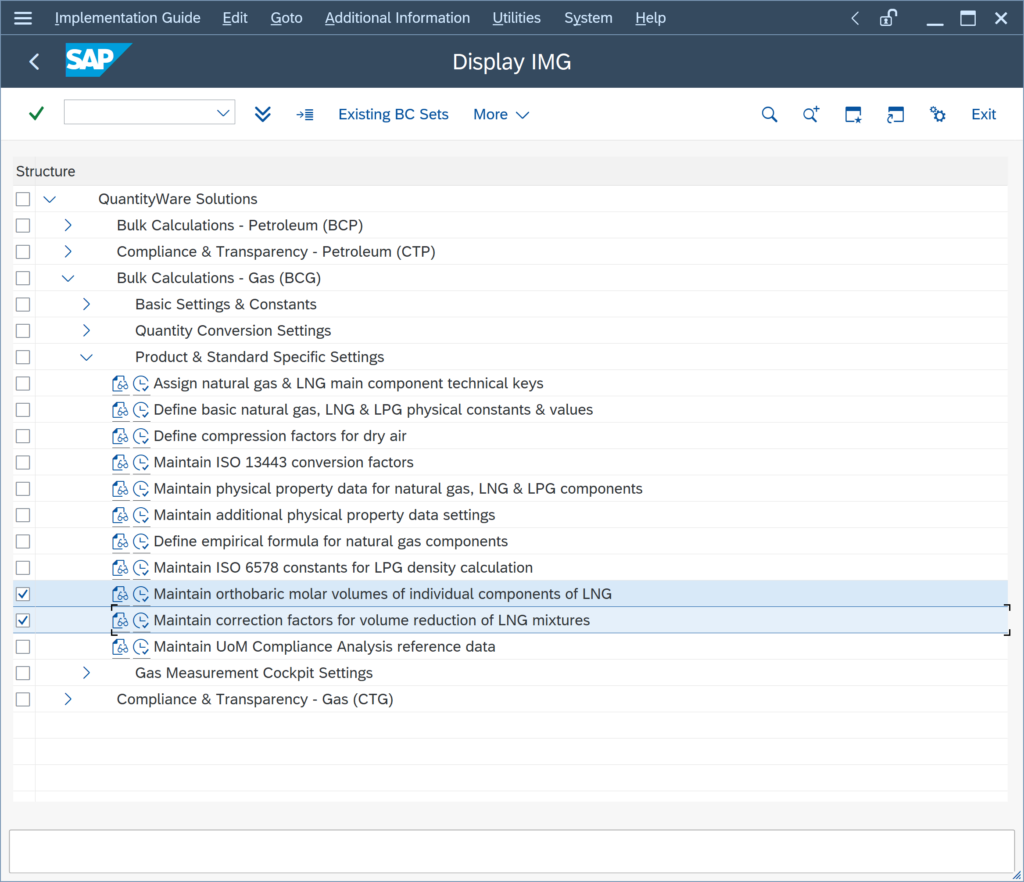
Task: Execute activity icon for Assign natural gas technical keys
Action: [x=141, y=384]
